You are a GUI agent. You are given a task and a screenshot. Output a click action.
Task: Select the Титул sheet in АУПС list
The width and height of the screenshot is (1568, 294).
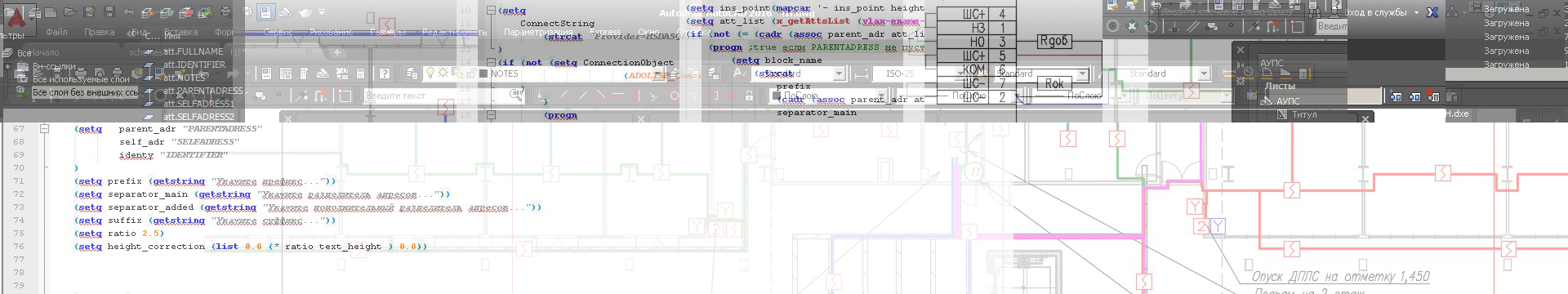pyautogui.click(x=1304, y=114)
